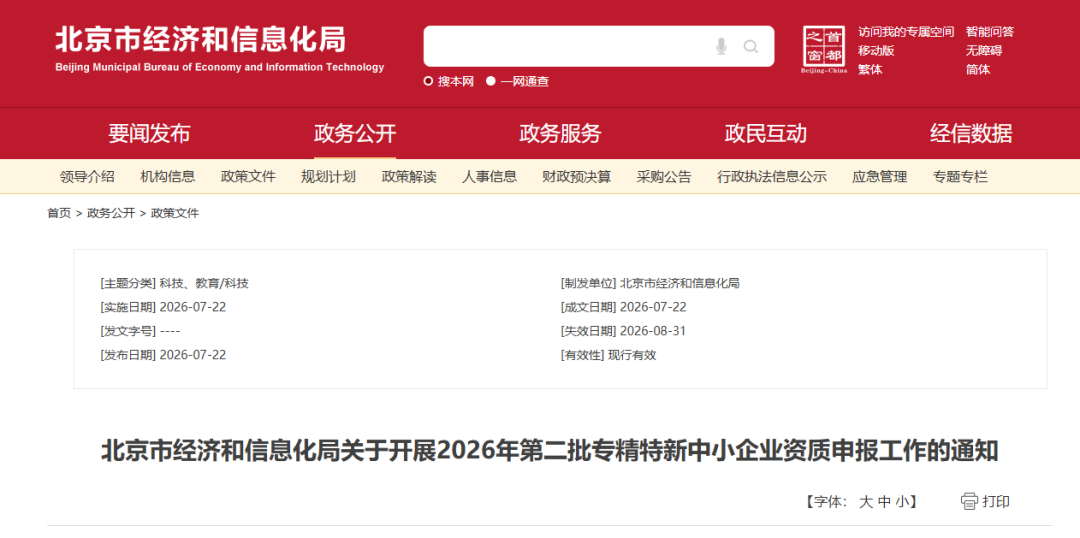Click 访问我的专属空间 link

[x=906, y=32]
